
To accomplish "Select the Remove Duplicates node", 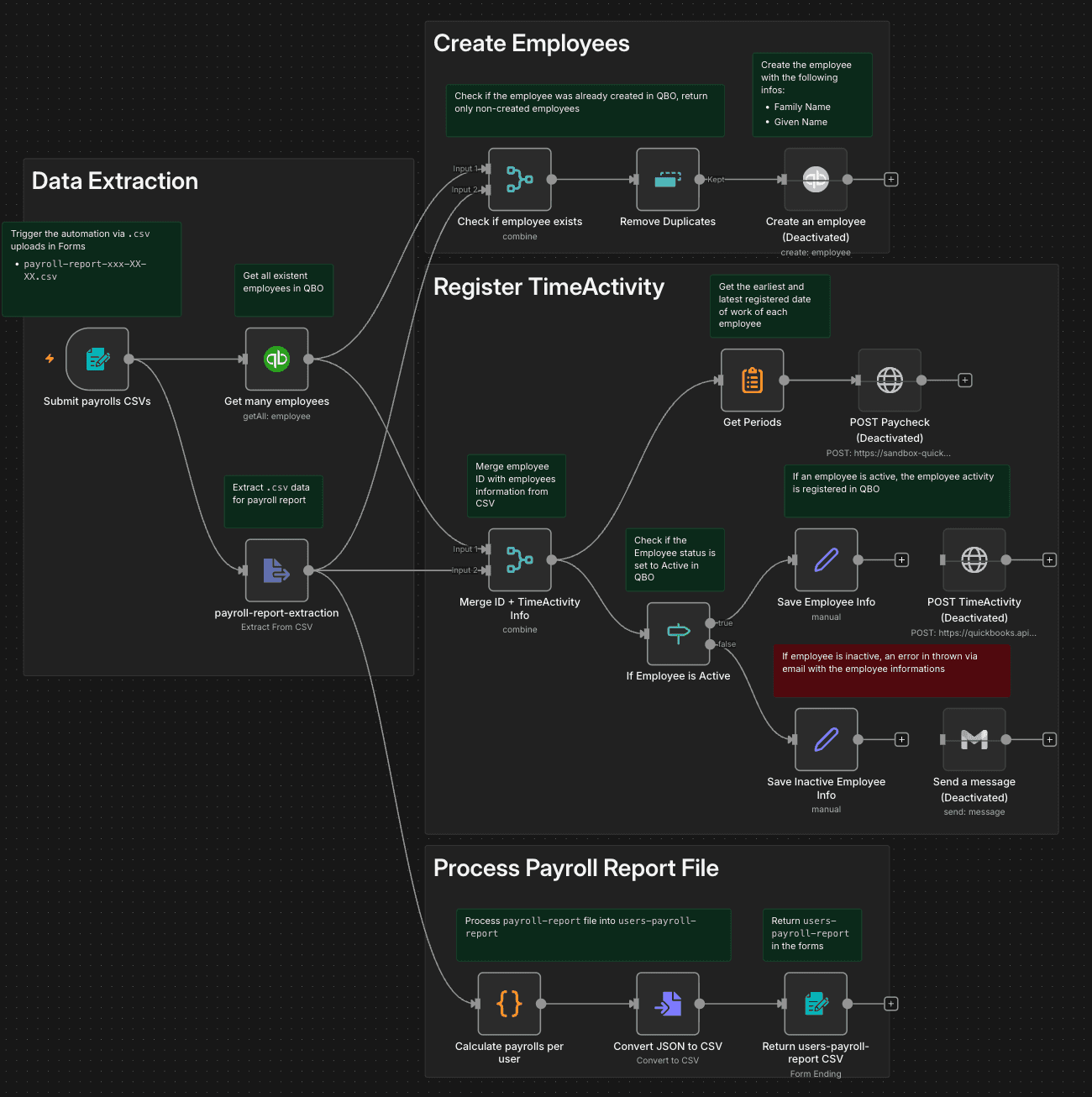I will (x=667, y=179).
